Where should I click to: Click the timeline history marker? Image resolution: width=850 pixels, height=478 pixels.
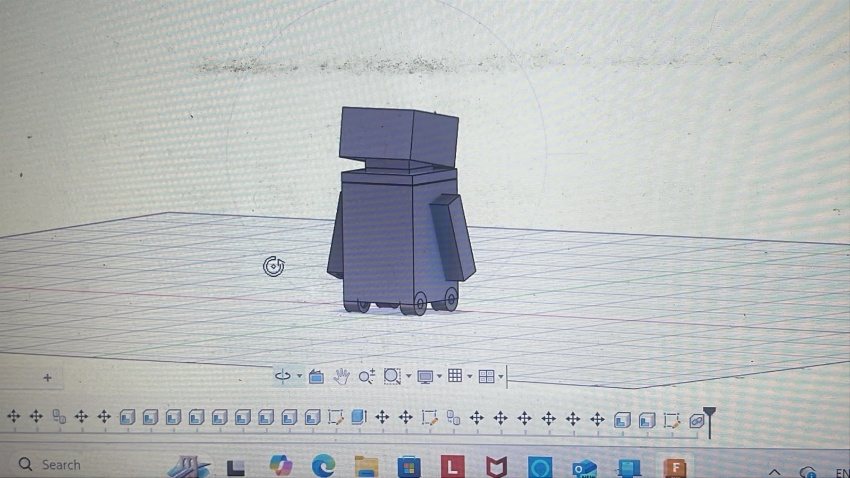[x=710, y=422]
